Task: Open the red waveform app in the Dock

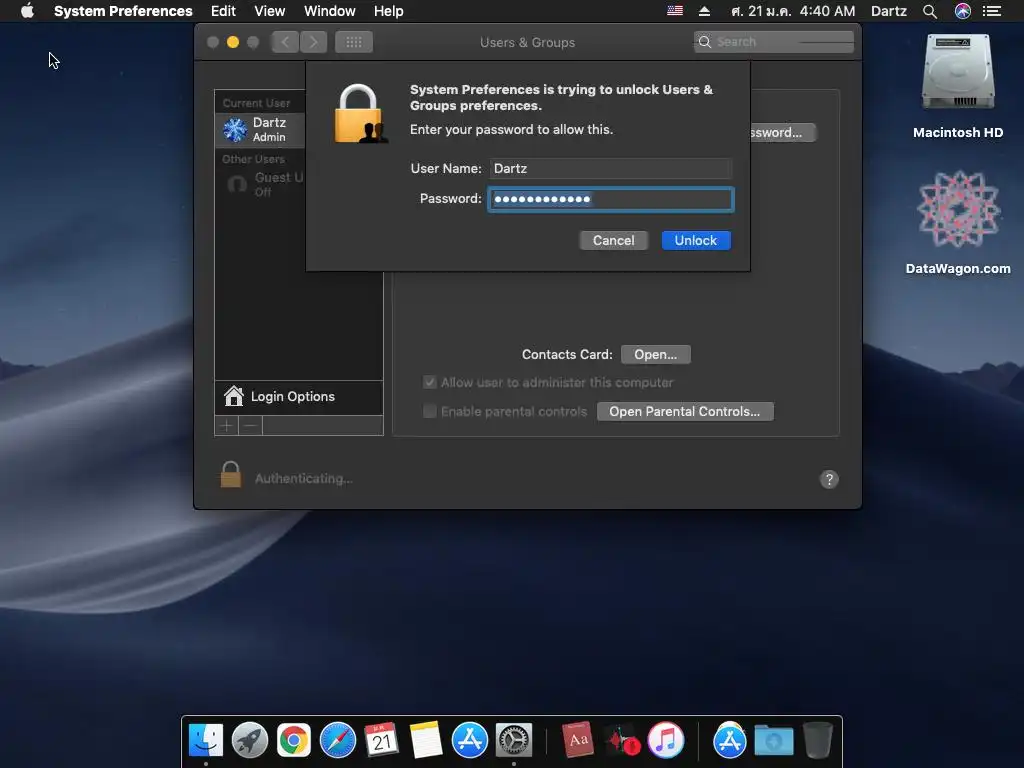Action: click(x=622, y=740)
